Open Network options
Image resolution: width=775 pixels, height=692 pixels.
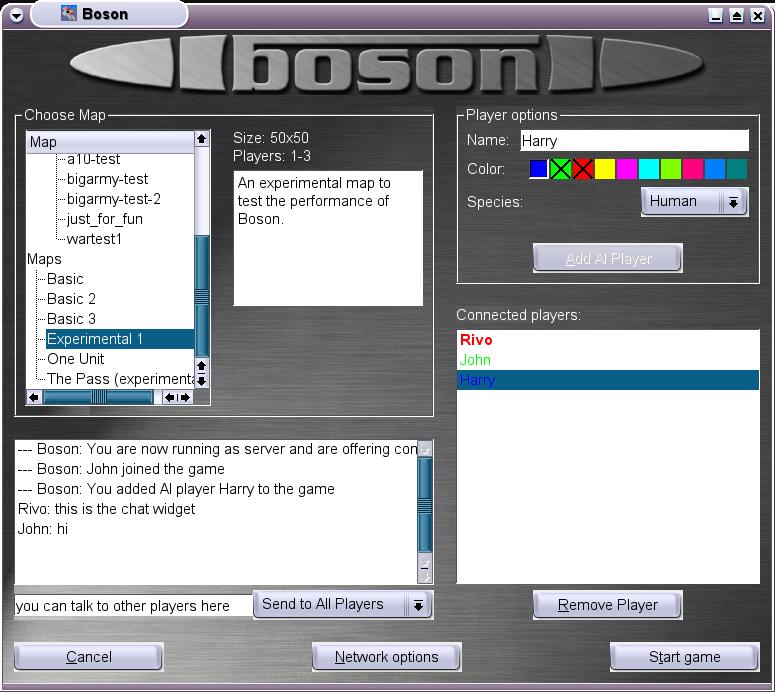[x=387, y=657]
